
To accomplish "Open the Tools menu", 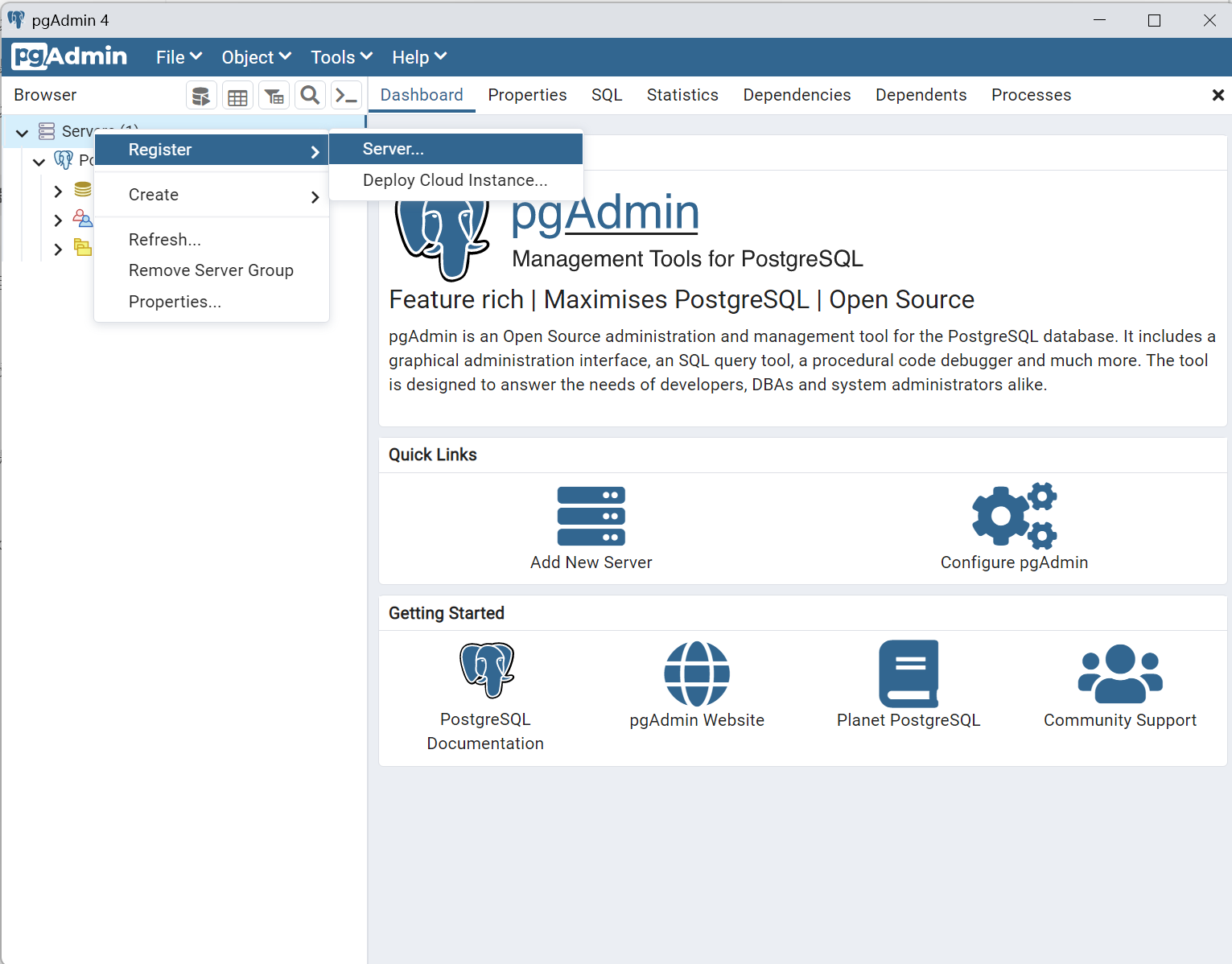I will tap(341, 57).
